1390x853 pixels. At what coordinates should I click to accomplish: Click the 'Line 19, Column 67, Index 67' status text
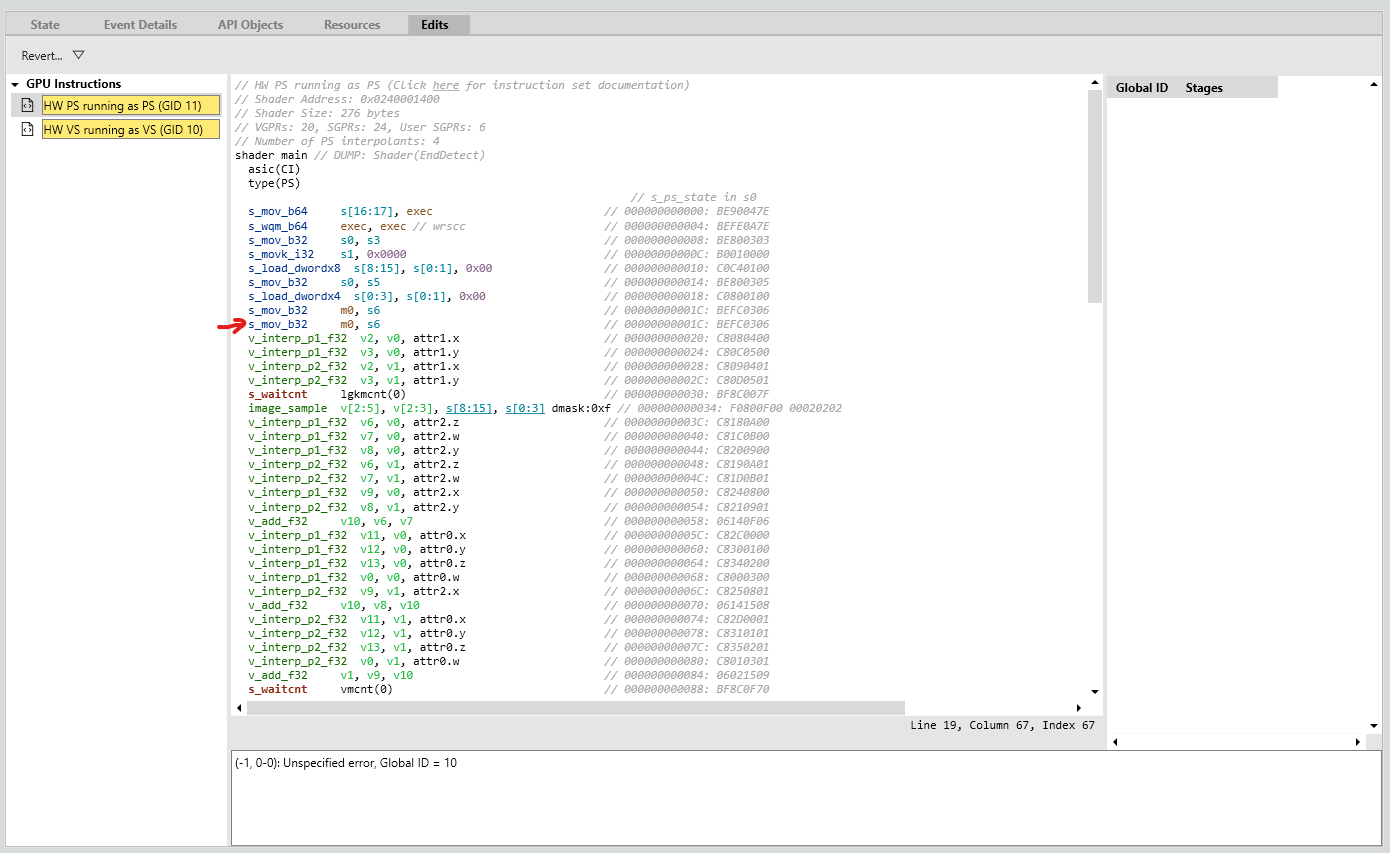(1002, 725)
